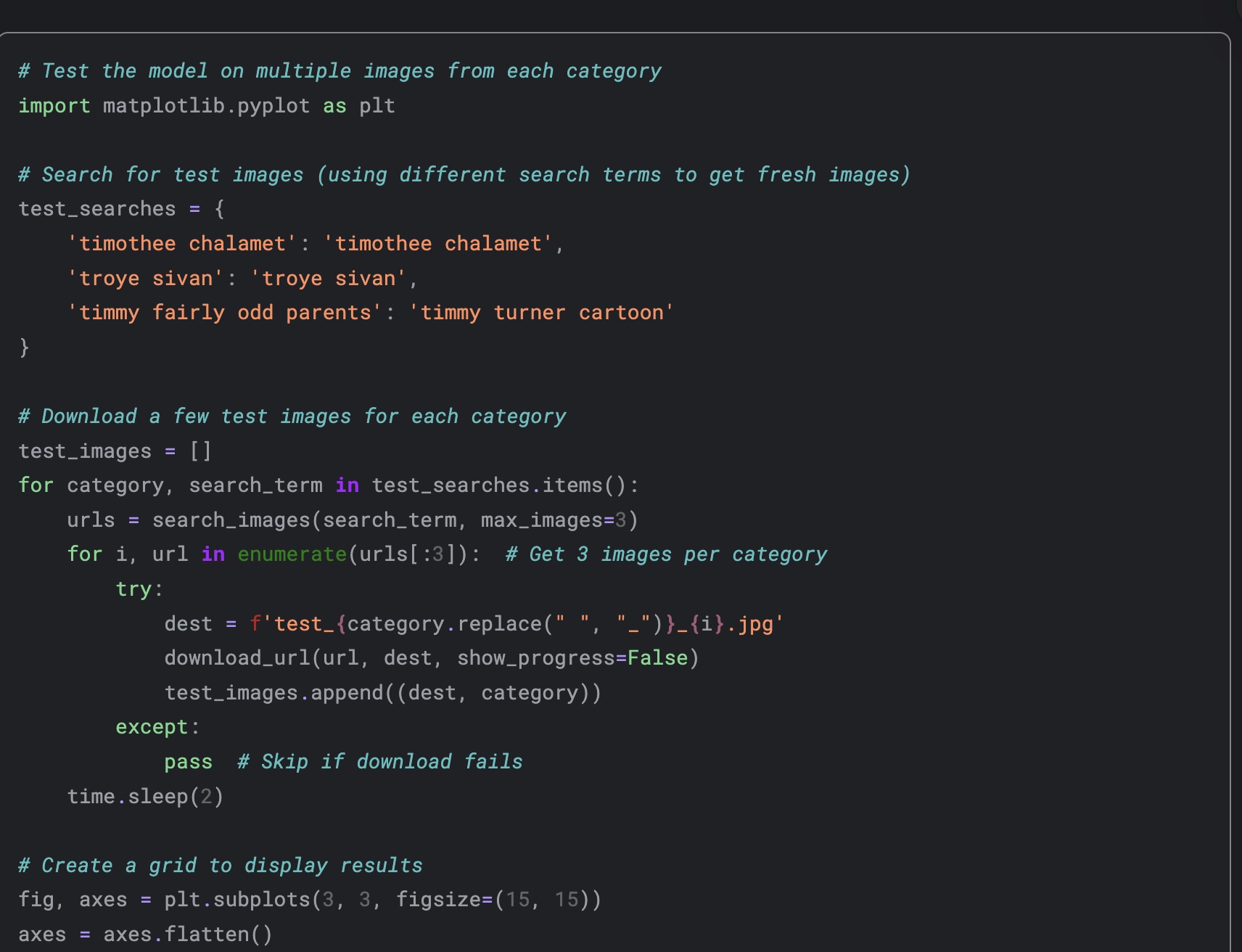Click the empty list brackets after test_images
The width and height of the screenshot is (1242, 952).
coord(200,451)
